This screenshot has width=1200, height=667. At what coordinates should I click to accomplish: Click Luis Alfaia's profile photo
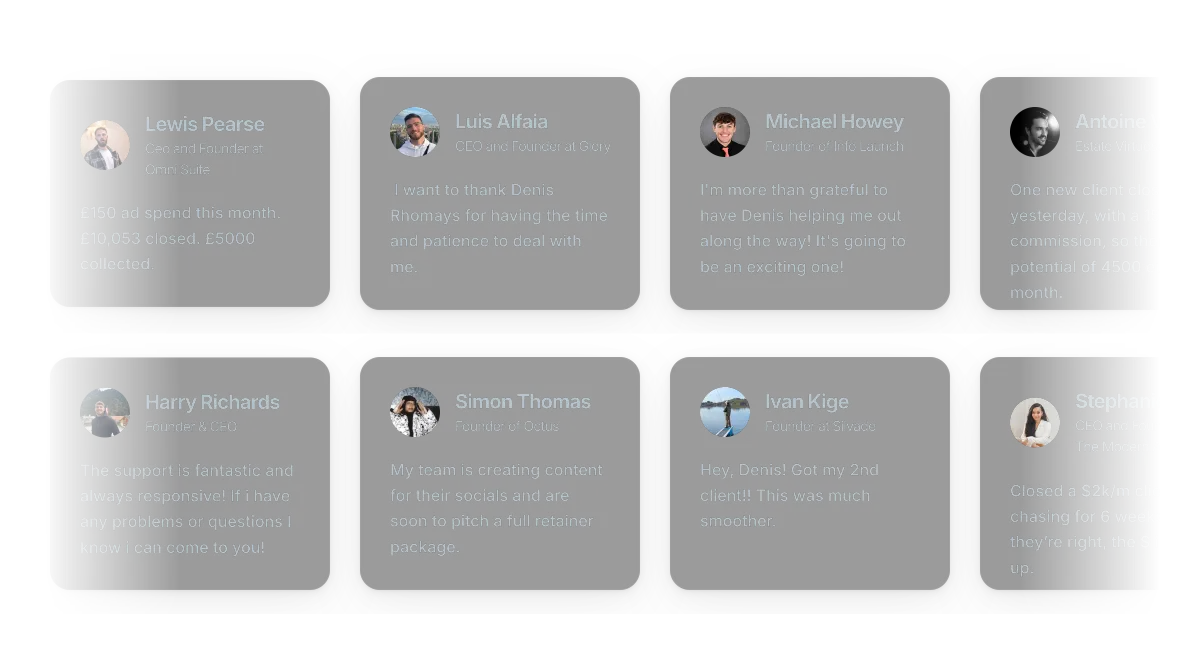click(x=415, y=132)
